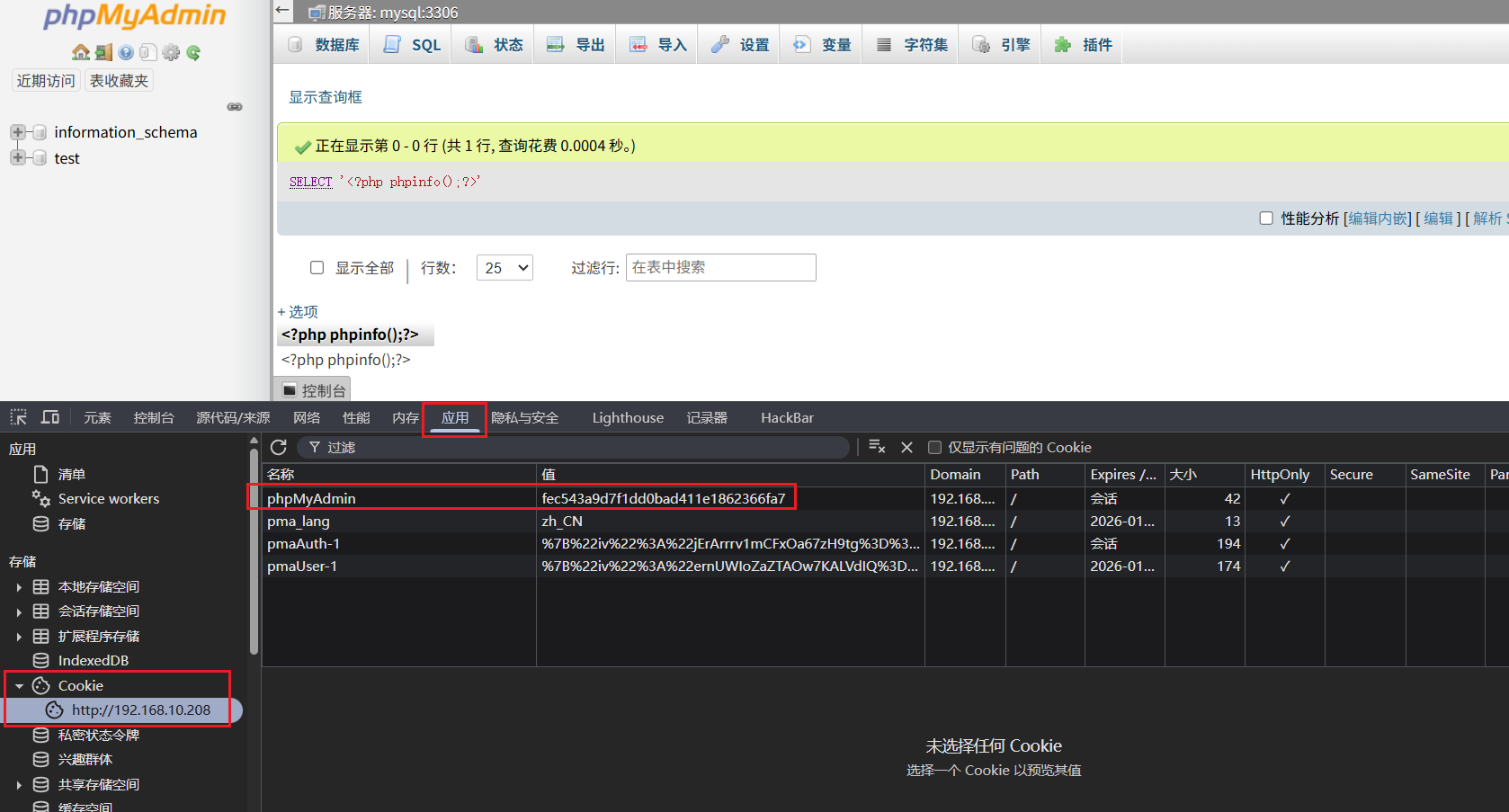Click the 在表中搜索 filter input field

pos(720,268)
